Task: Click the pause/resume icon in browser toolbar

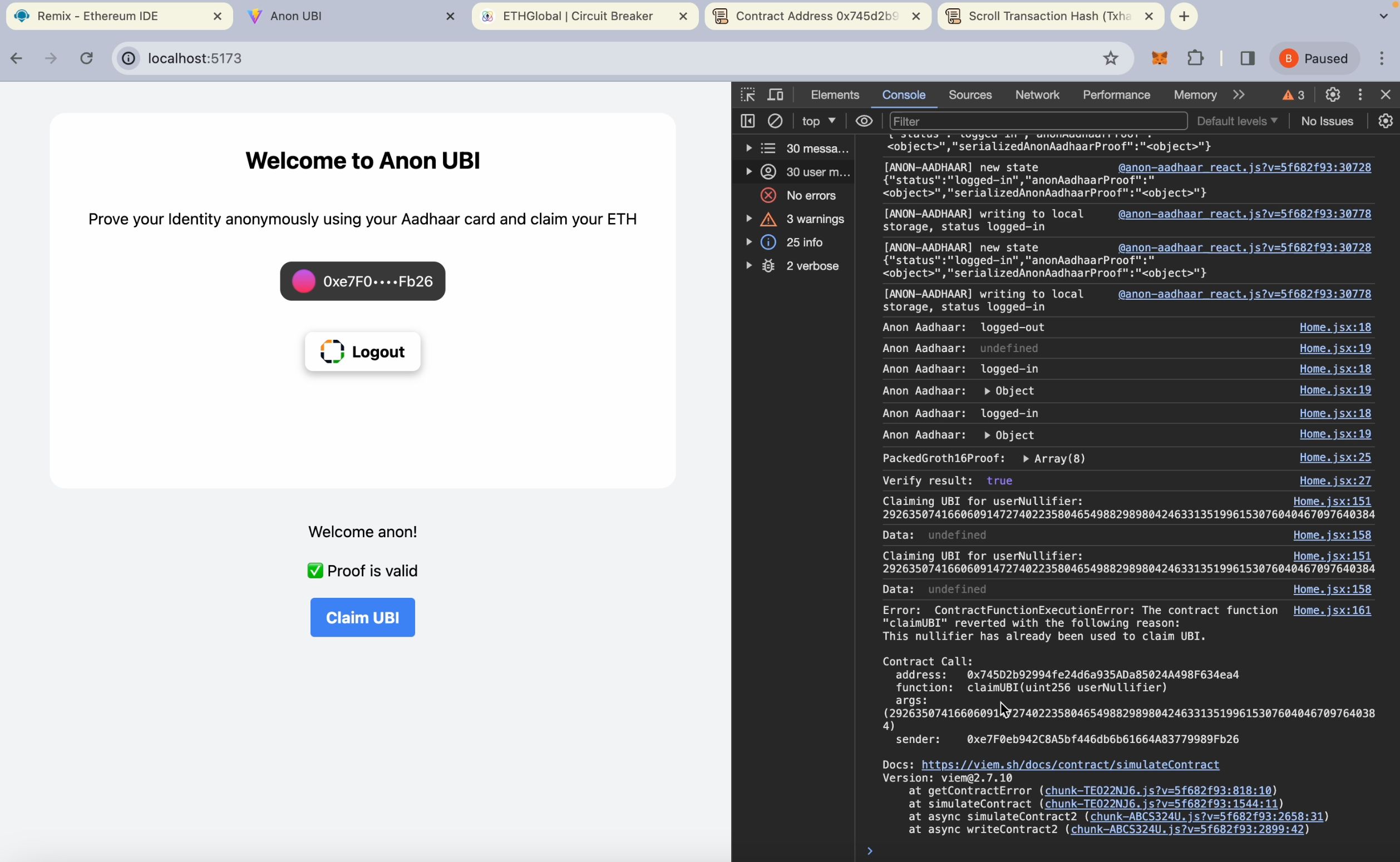Action: pos(1315,58)
